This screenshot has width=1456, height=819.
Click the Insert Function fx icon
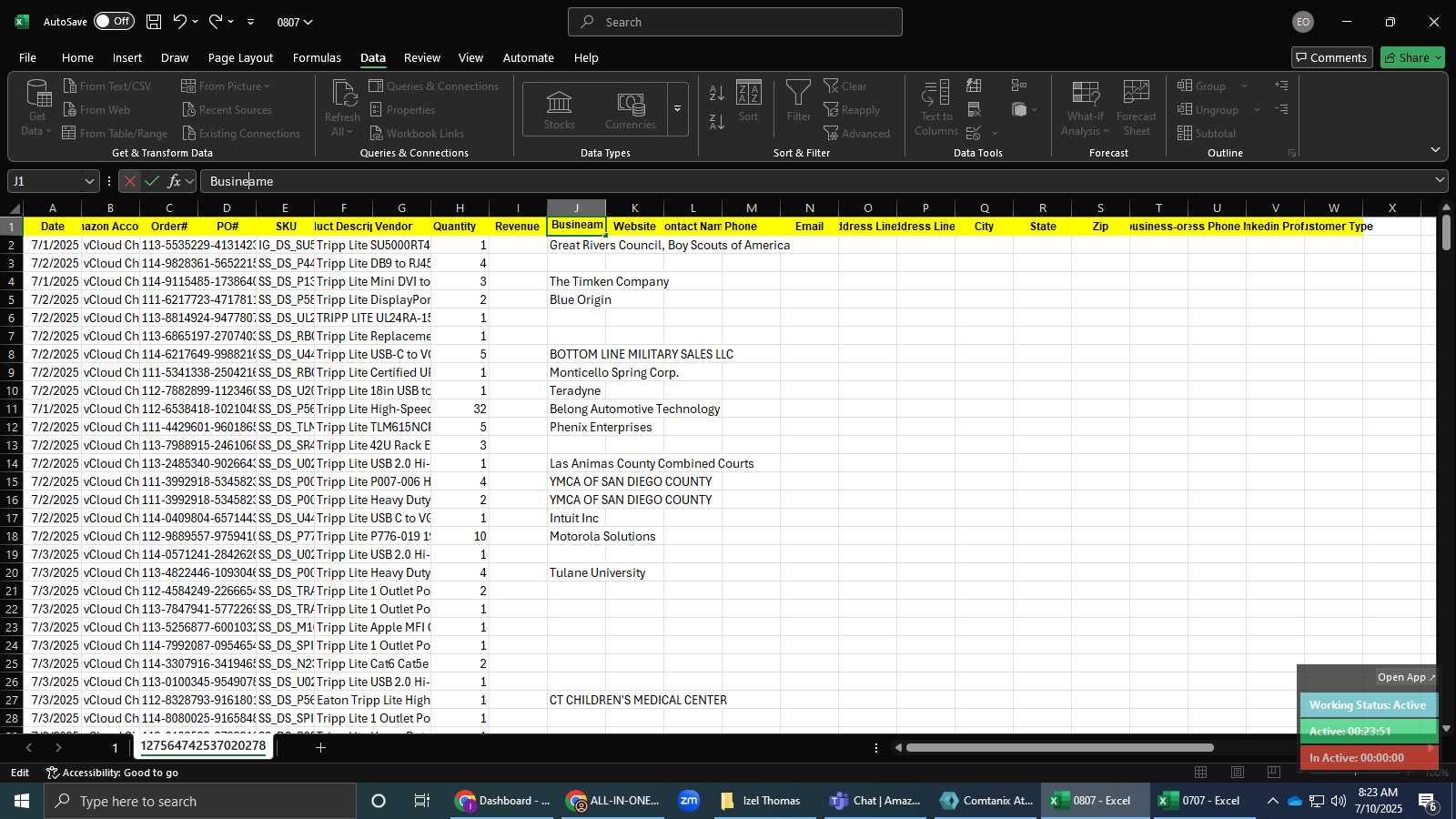(x=174, y=181)
